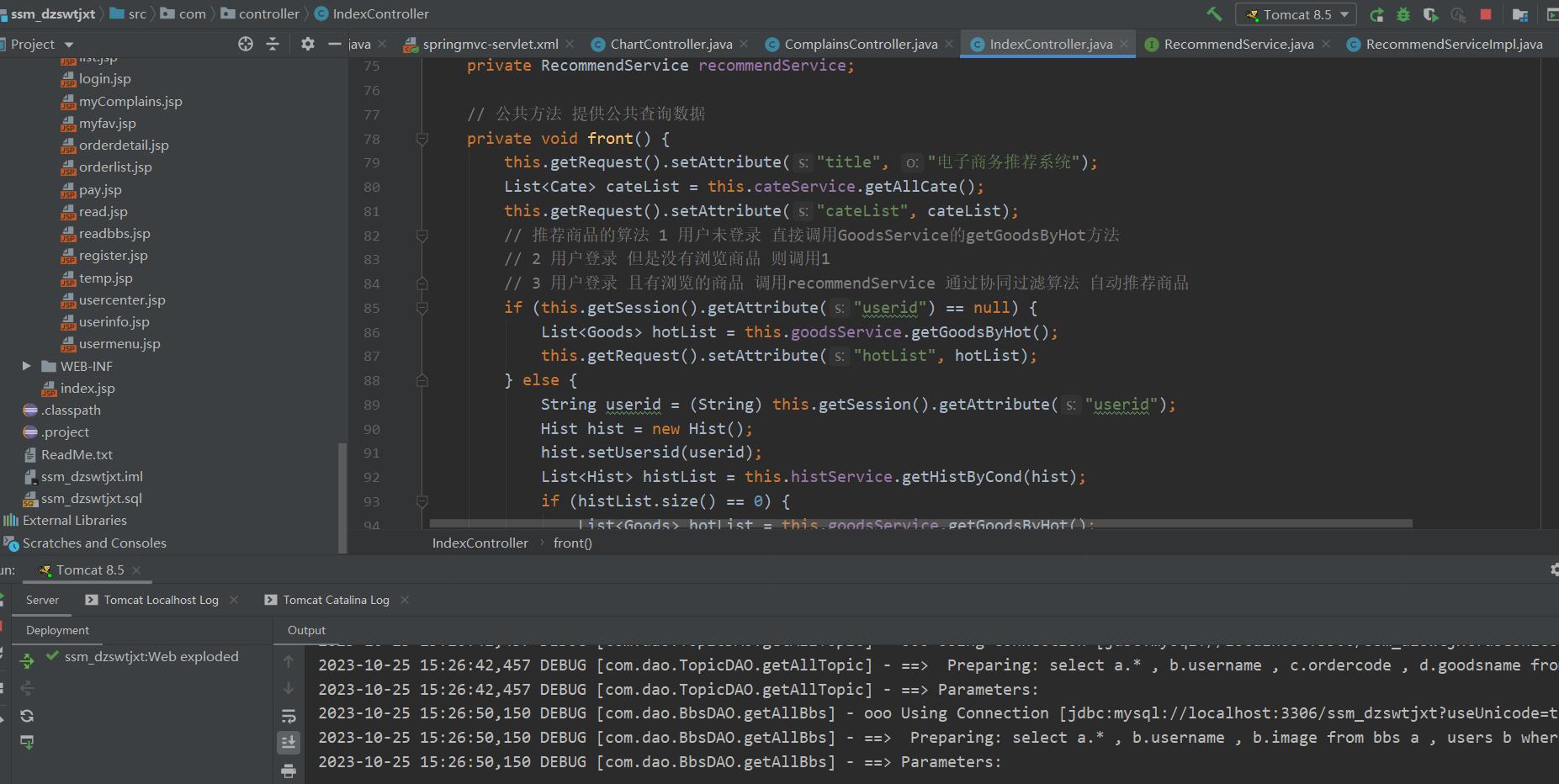Run with coverage using the shield icon
This screenshot has height=784, width=1559.
click(x=1430, y=14)
